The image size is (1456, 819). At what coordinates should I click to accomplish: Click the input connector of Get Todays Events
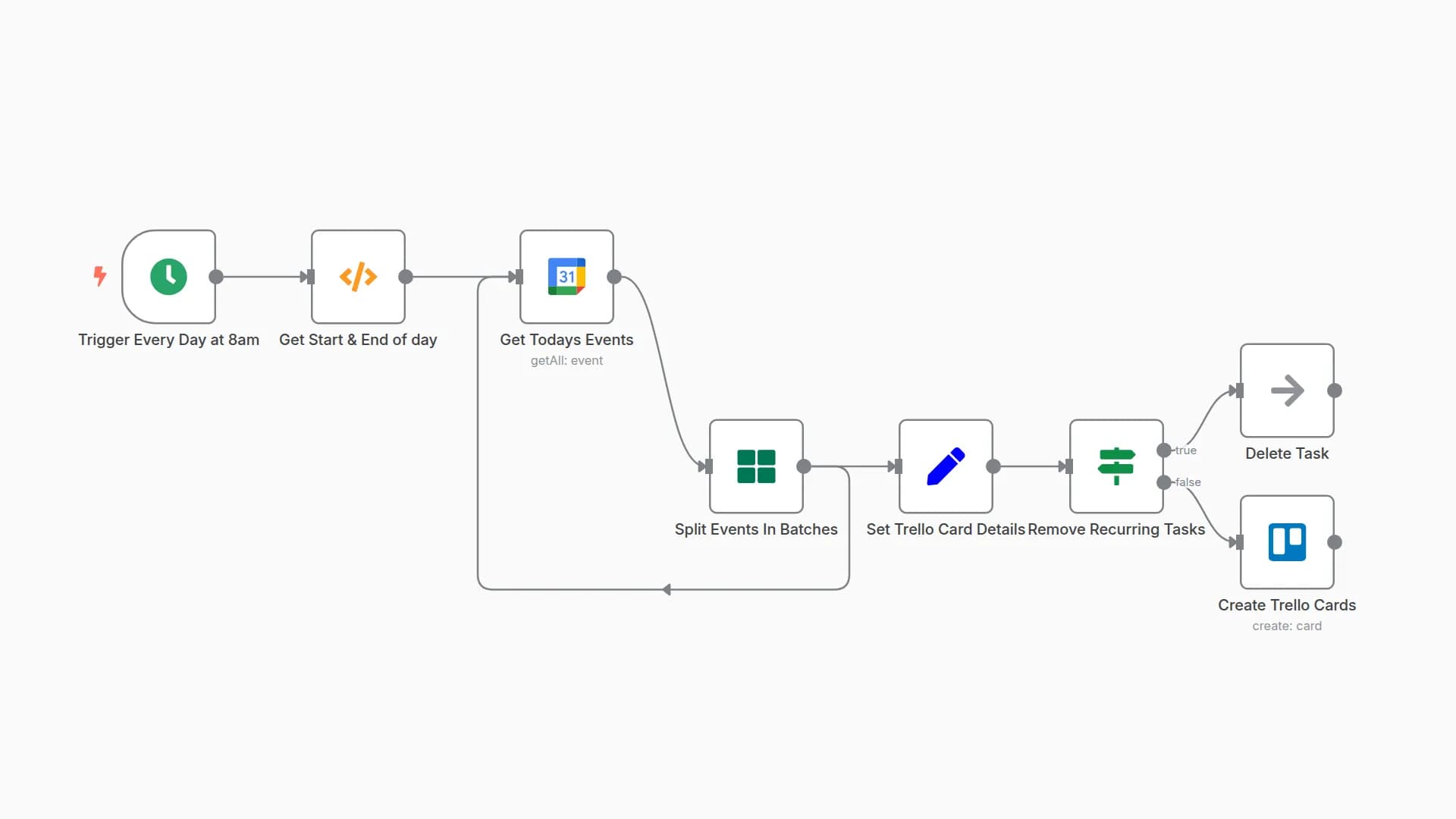519,277
